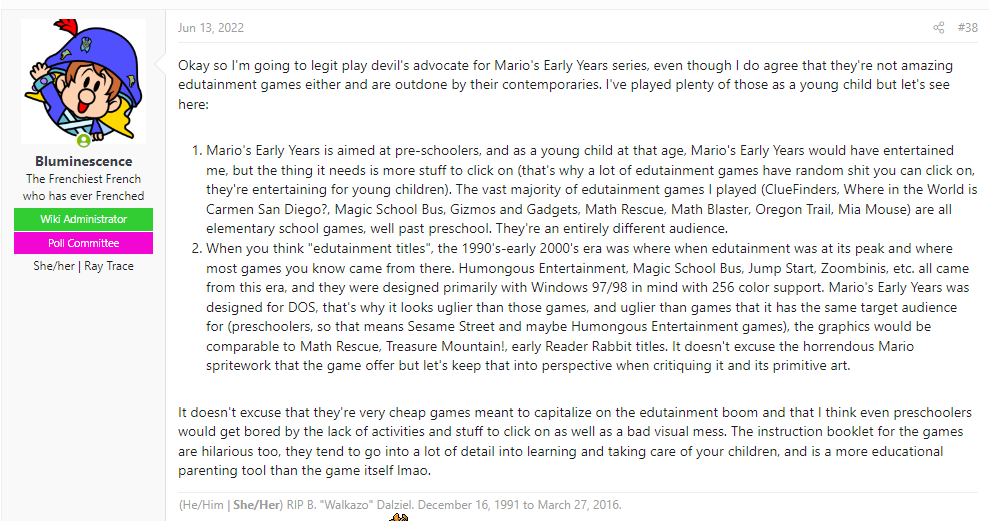Image resolution: width=989 pixels, height=521 pixels.
Task: Click the share icon beside post number
Action: (939, 28)
